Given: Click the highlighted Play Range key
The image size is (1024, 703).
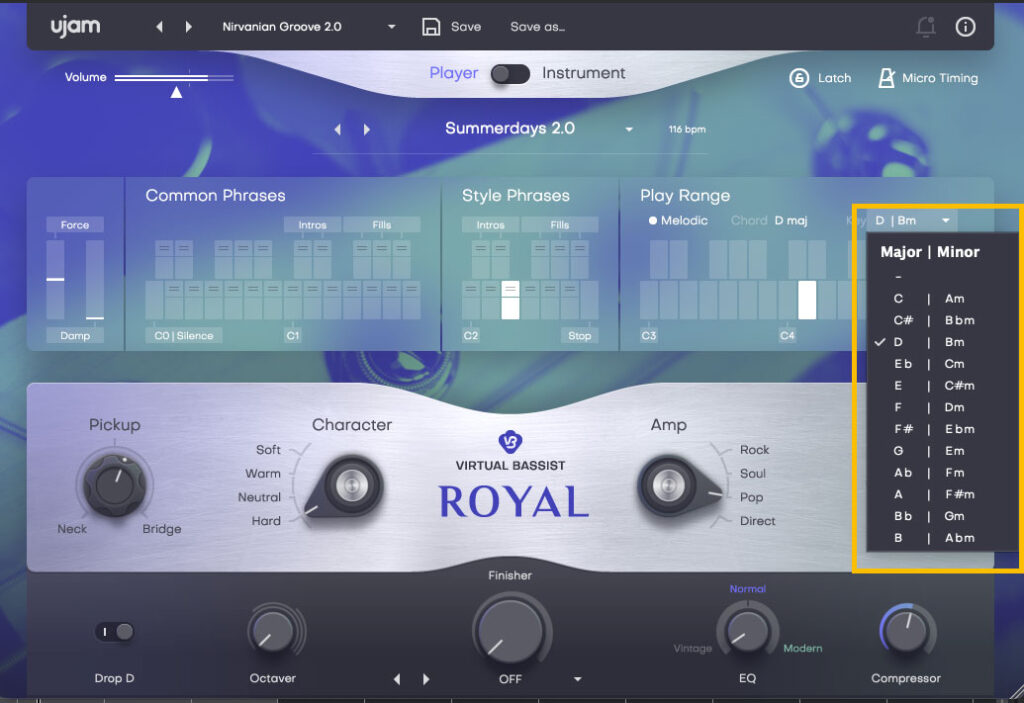Looking at the screenshot, I should click(x=807, y=300).
